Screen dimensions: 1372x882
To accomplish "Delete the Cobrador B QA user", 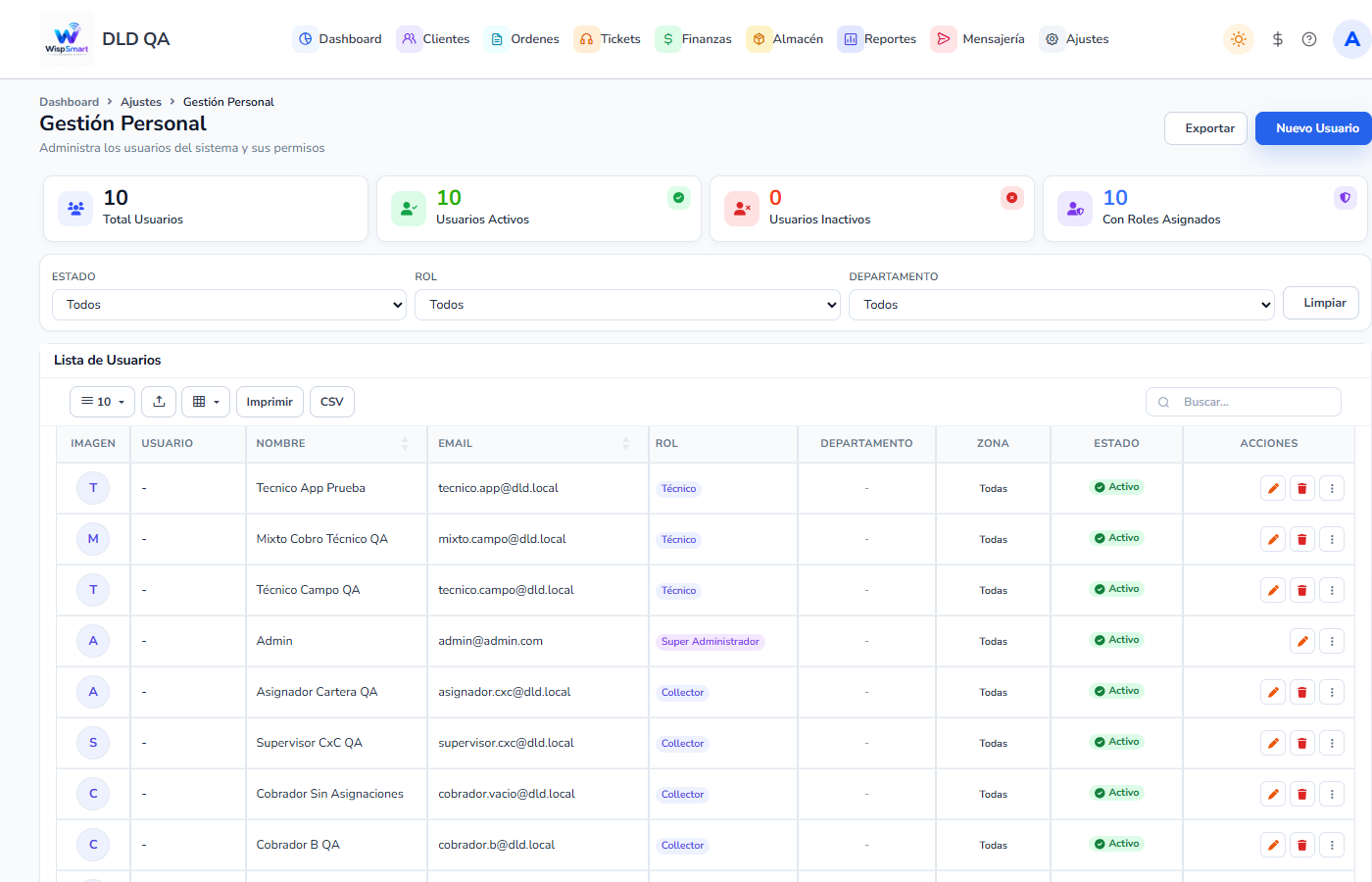I will [x=1302, y=845].
